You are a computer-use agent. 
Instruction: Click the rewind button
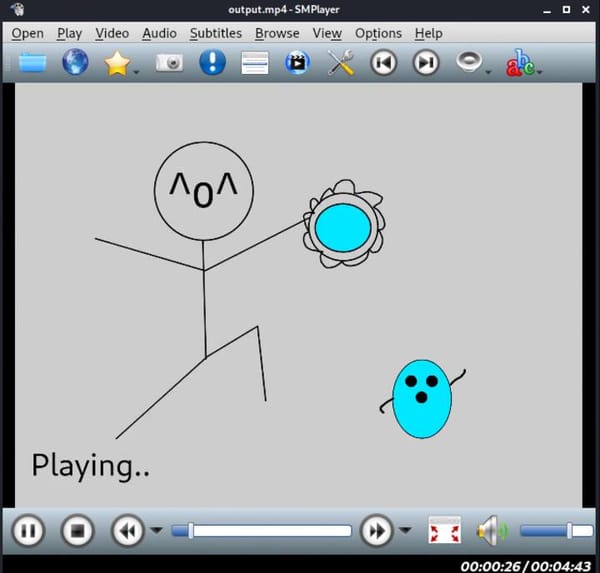(x=126, y=530)
